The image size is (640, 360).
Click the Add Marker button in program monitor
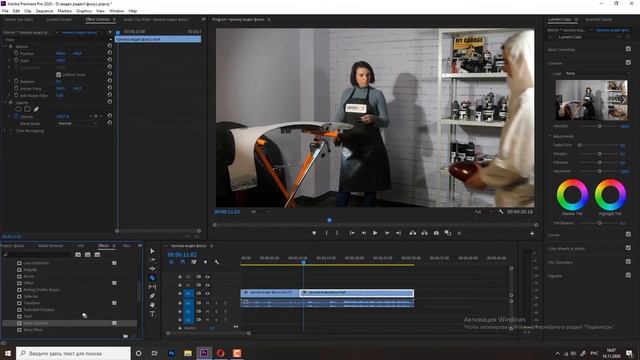(x=314, y=233)
